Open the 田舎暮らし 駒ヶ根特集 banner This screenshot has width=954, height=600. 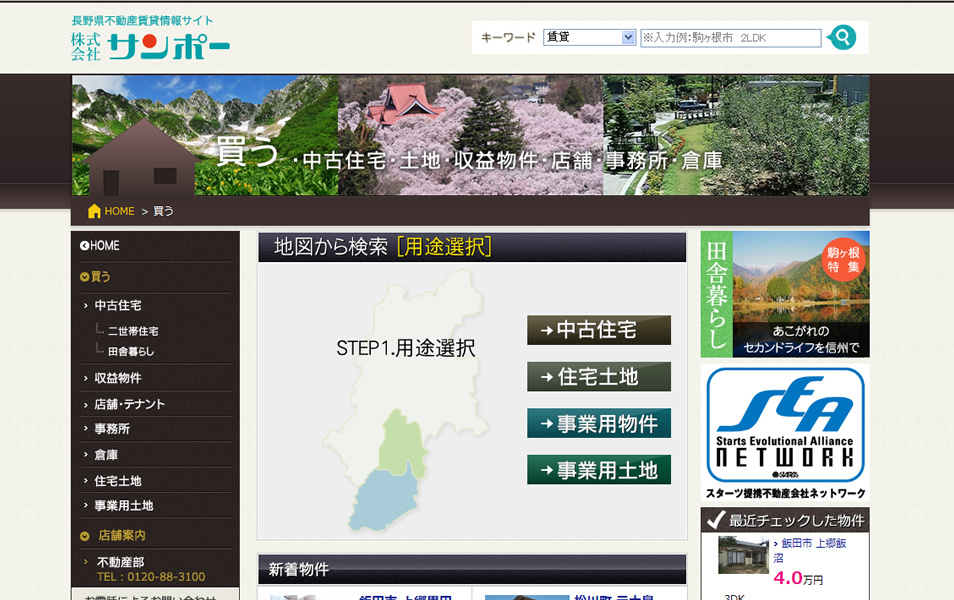point(785,294)
